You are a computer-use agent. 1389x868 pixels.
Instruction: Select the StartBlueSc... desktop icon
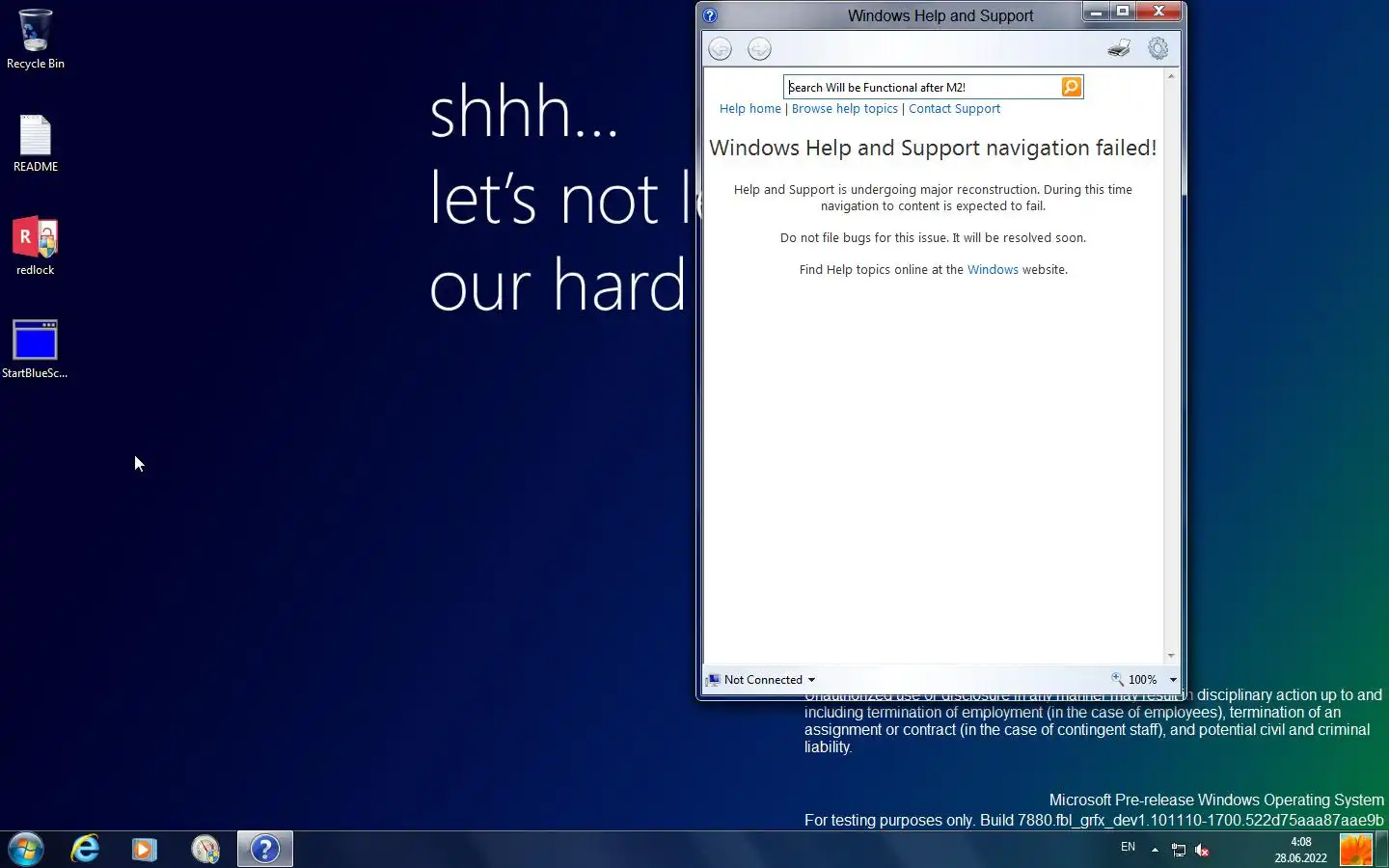point(35,349)
